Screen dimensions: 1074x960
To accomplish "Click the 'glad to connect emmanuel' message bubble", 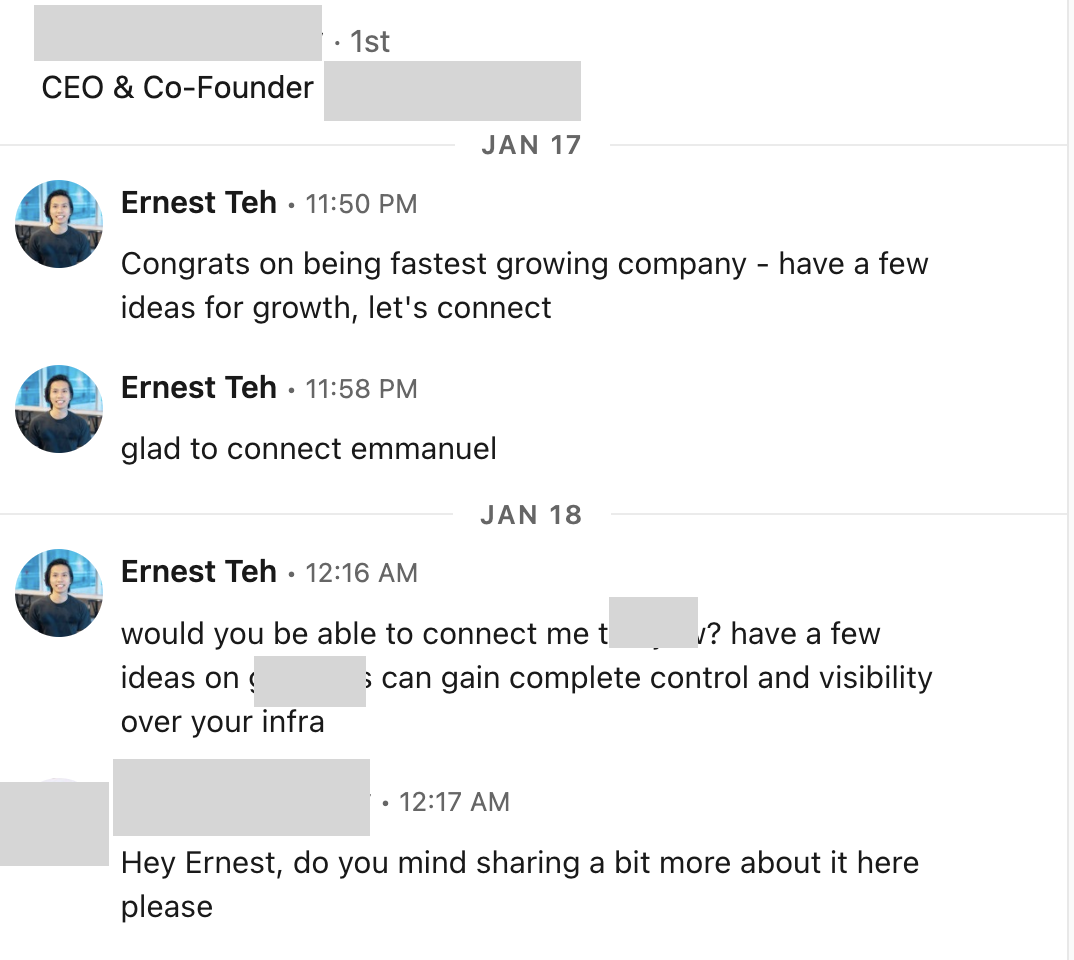I will click(x=308, y=448).
